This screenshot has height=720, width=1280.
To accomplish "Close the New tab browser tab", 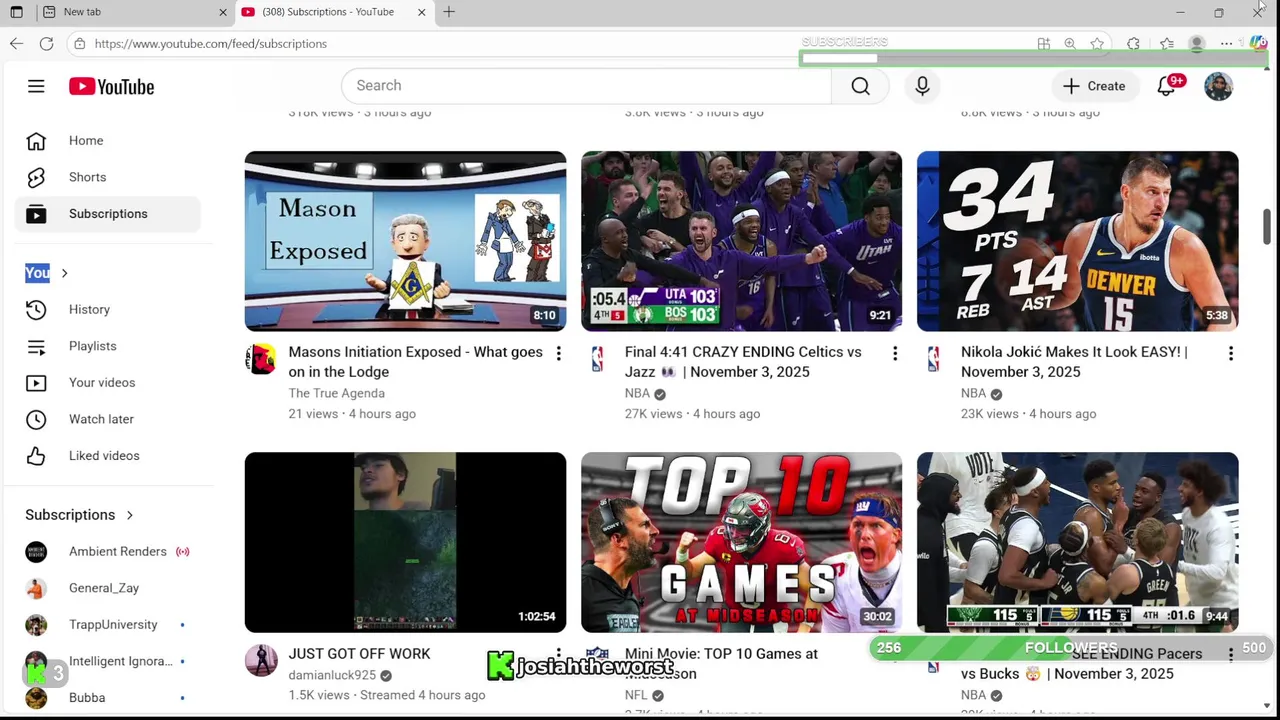I will click(223, 12).
